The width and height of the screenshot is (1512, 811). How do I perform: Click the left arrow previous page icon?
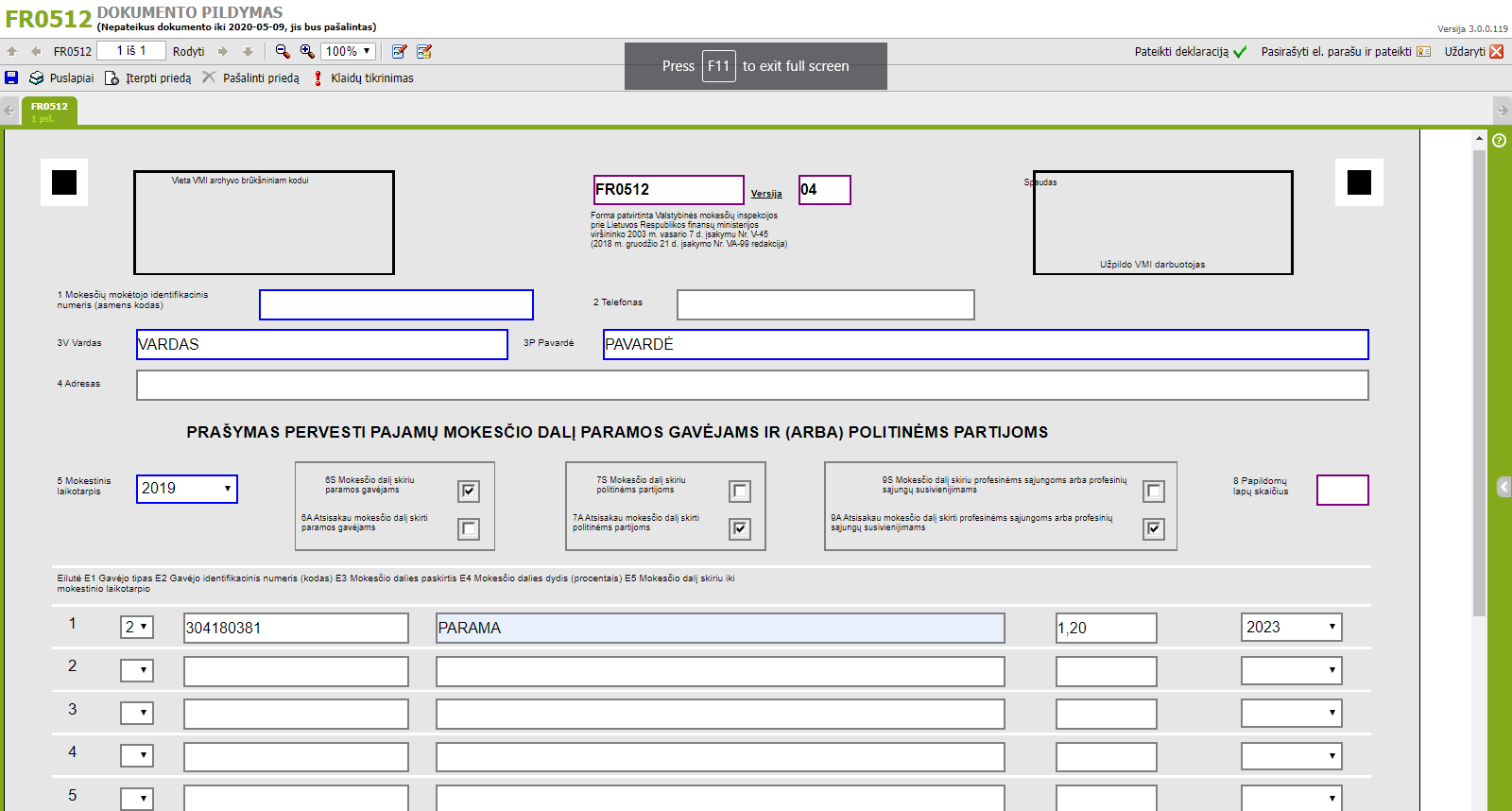pos(36,52)
